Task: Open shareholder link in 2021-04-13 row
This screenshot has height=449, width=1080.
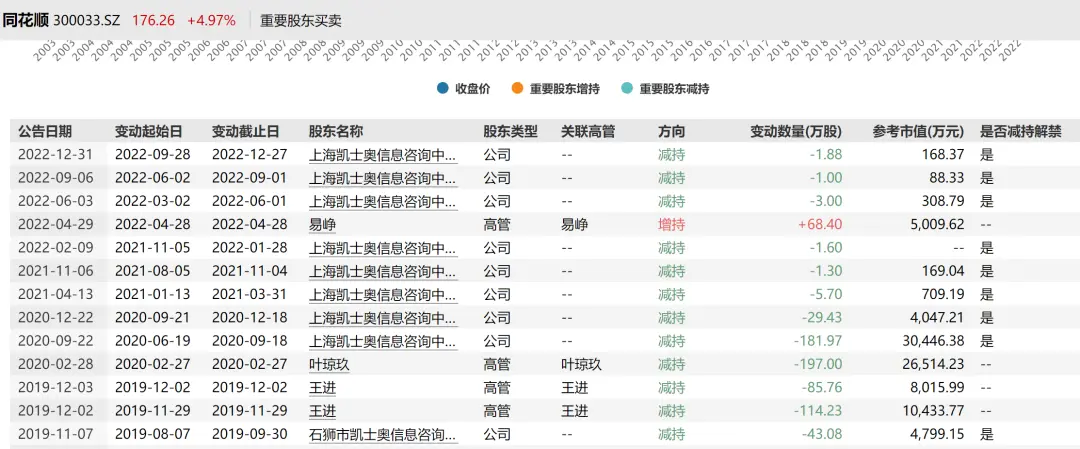Action: pyautogui.click(x=383, y=294)
